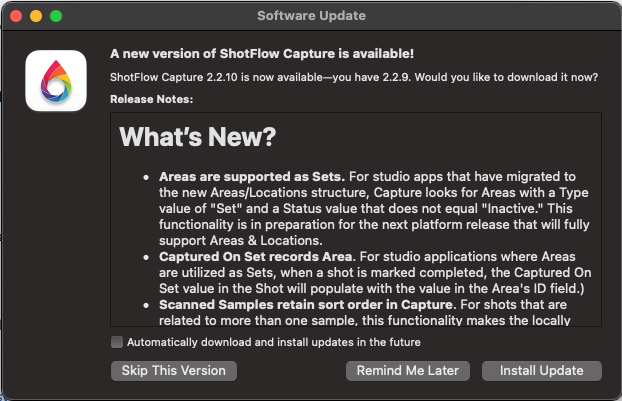Viewport: 622px width, 401px height.
Task: Click "Captured On Set records Area." bullet text
Action: (257, 257)
